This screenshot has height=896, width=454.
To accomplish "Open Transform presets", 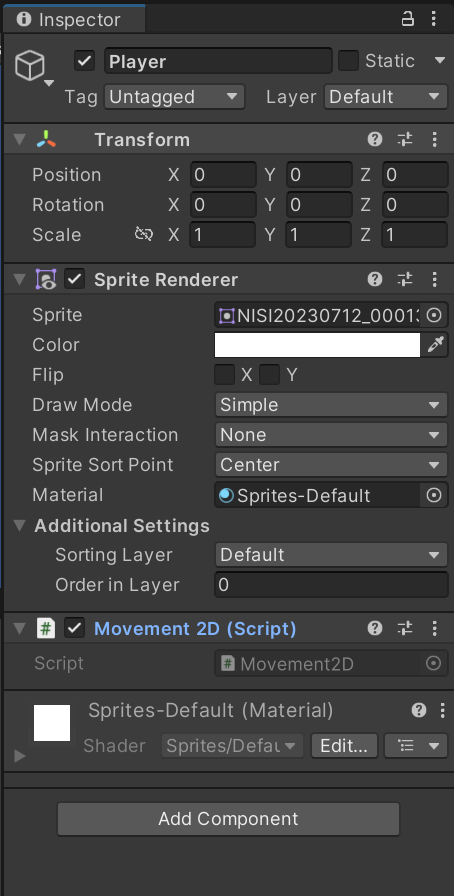I will (x=405, y=139).
